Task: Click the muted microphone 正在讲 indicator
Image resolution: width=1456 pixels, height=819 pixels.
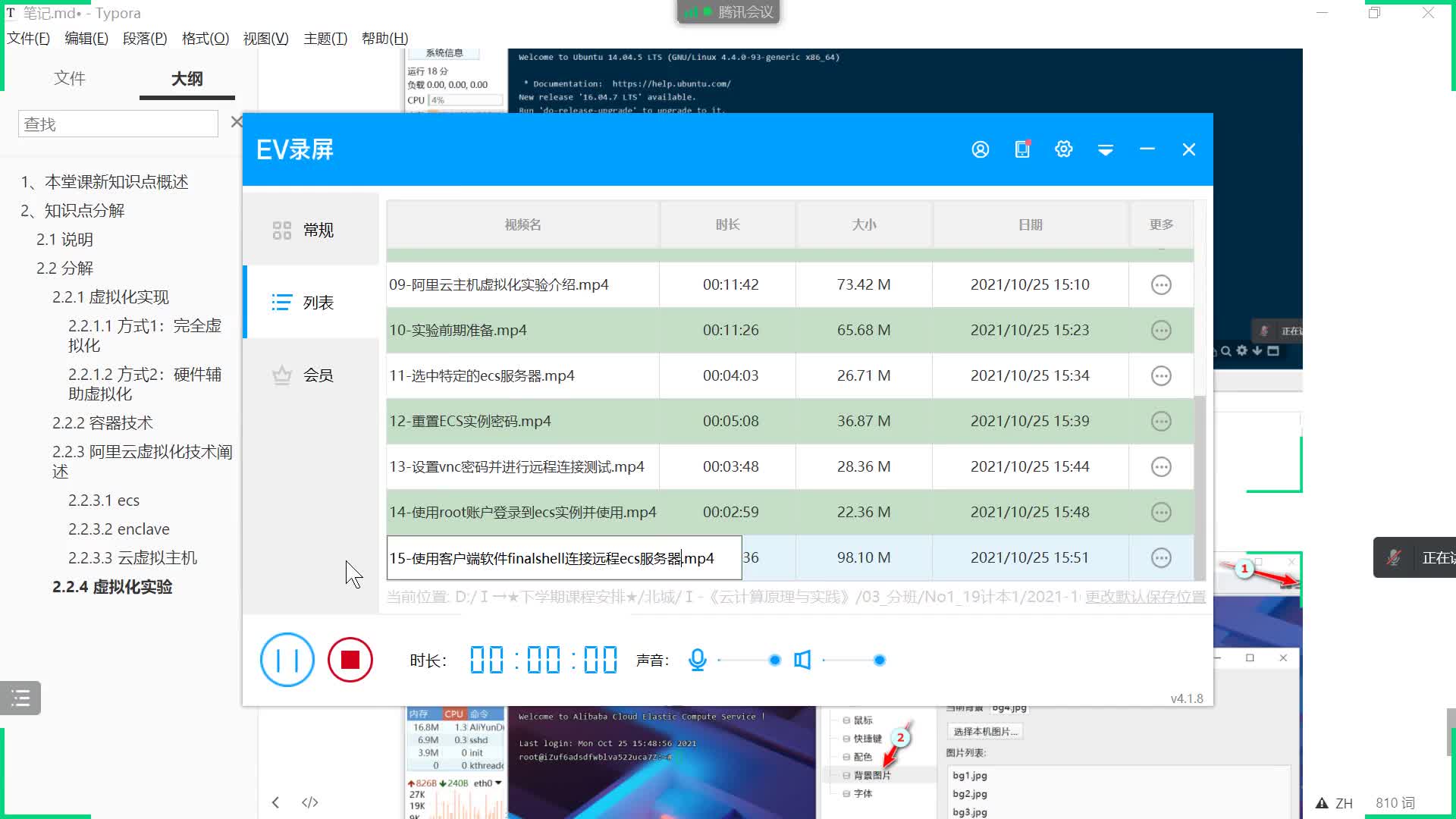Action: coord(1414,557)
